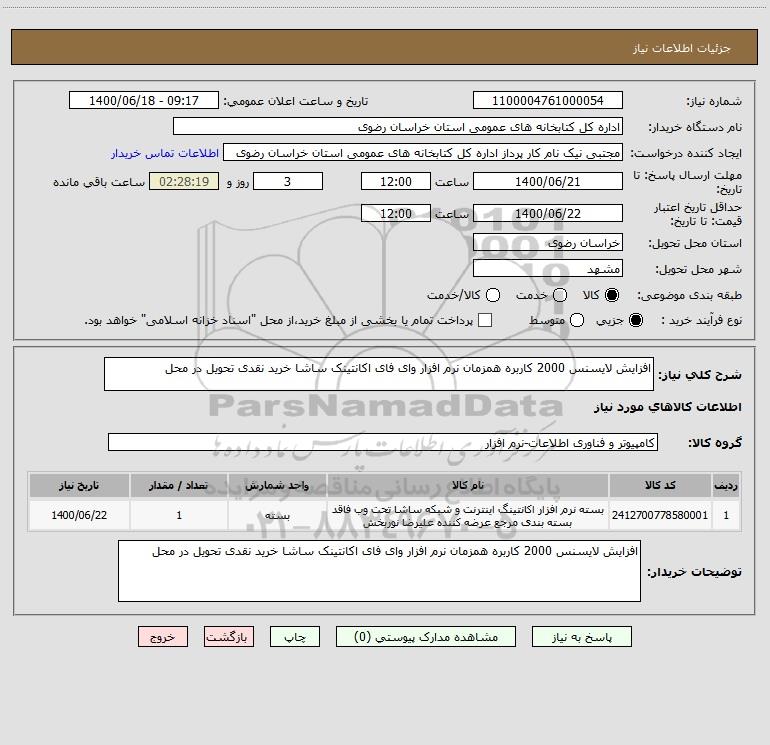The height and width of the screenshot is (745, 770).
Task: Click the price validity time 12:00 field
Action: (x=396, y=214)
